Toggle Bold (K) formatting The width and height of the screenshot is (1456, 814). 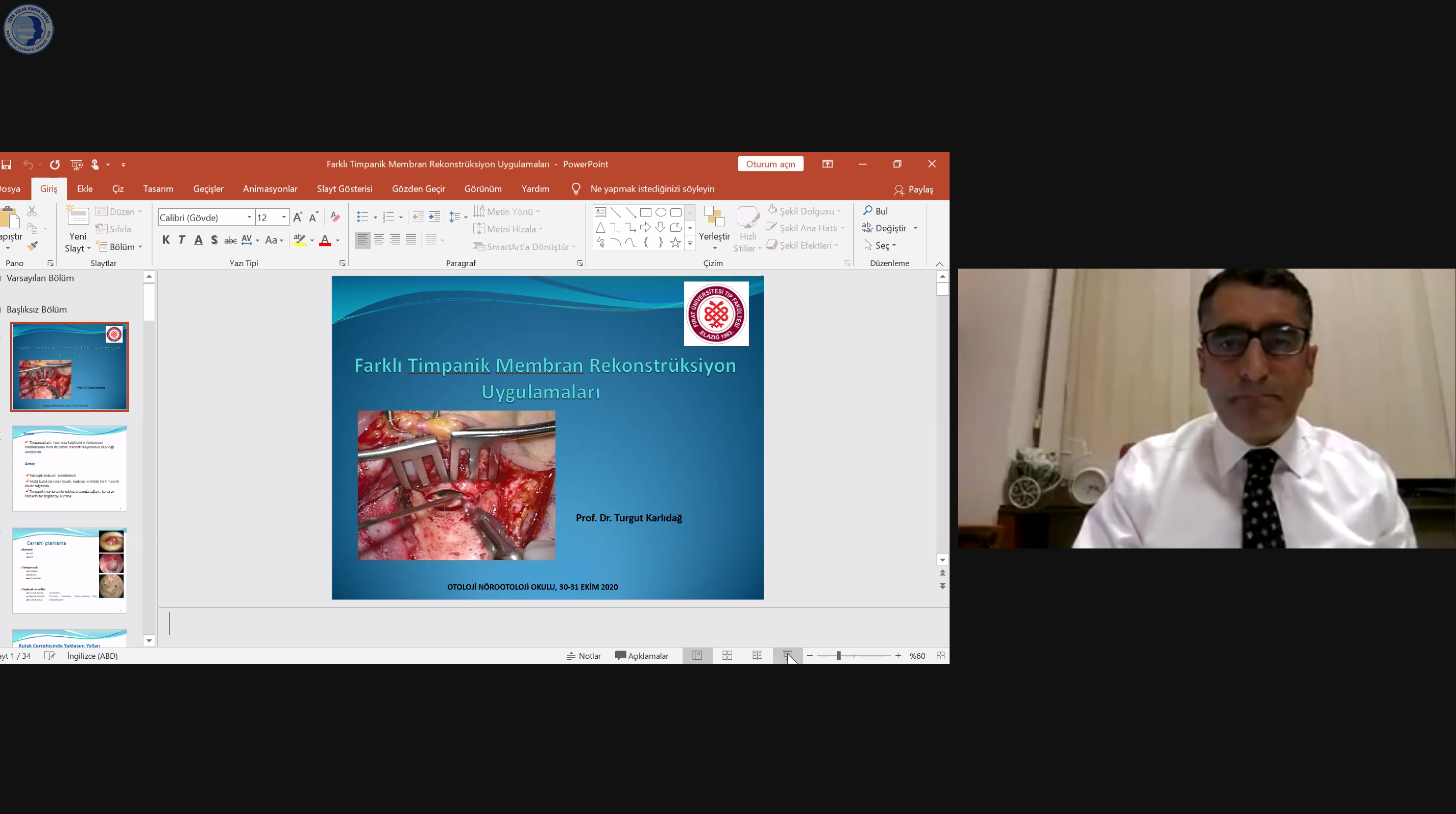coord(165,240)
